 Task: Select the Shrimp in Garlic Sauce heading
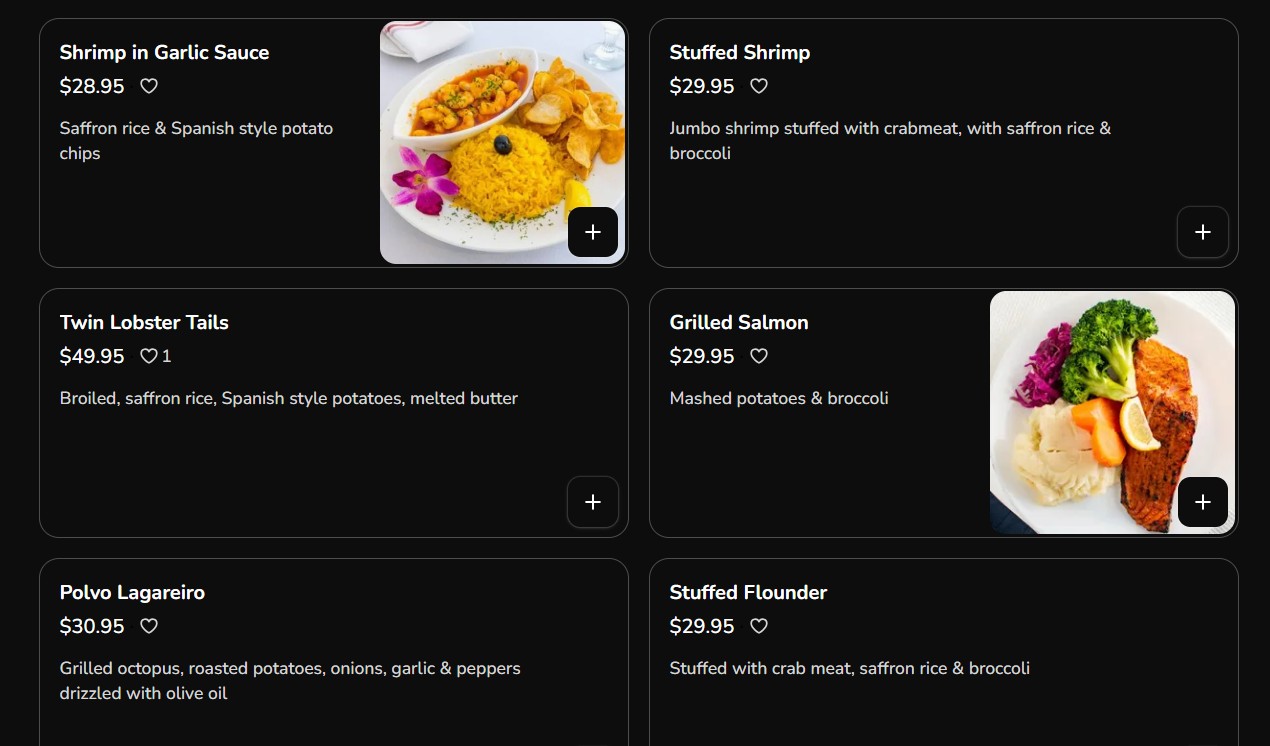click(x=164, y=52)
